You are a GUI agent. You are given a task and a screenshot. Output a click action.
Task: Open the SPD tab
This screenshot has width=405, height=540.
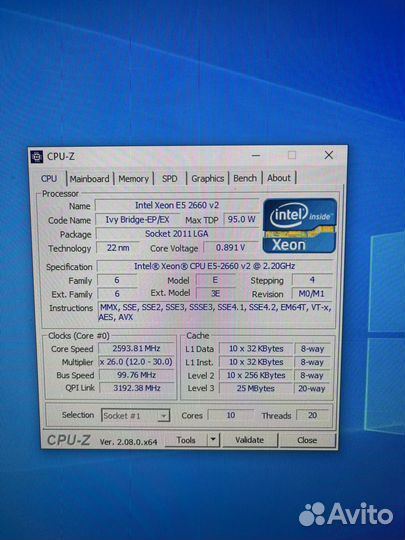click(169, 178)
